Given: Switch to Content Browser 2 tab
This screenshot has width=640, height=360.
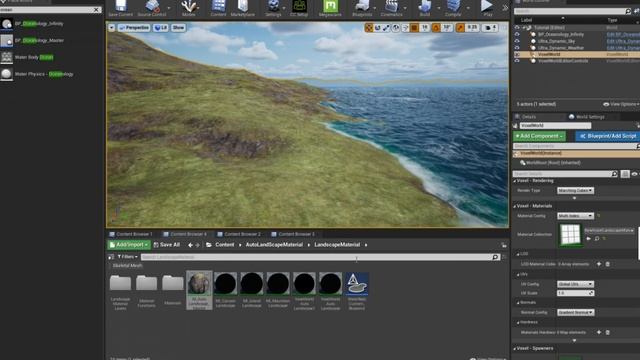Looking at the screenshot, I should pos(239,234).
